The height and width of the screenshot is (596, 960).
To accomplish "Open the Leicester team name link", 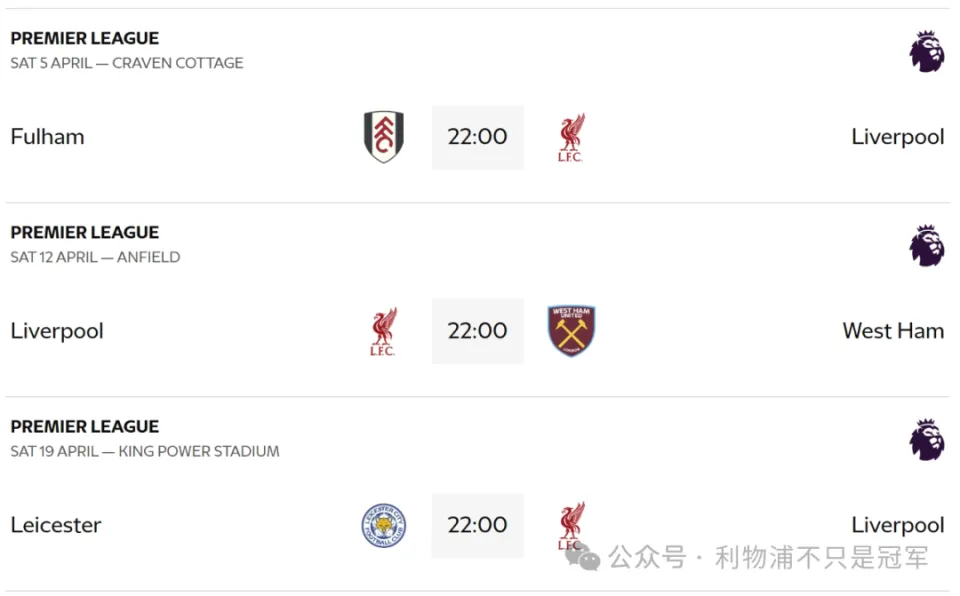I will 56,525.
